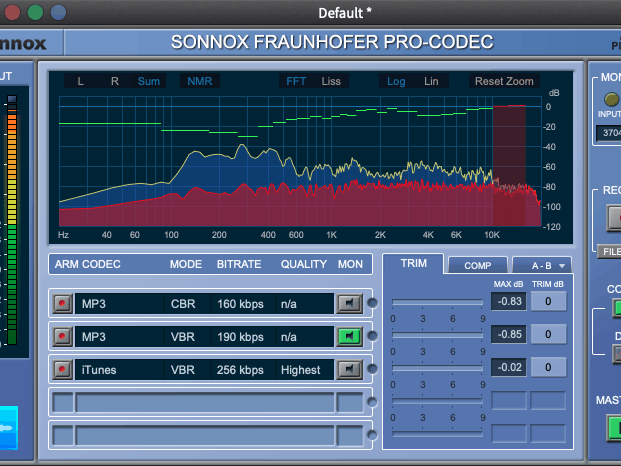Screen dimensions: 621x466
Task: Open bitrate dropdown showing 256 kbps
Action: click(243, 369)
